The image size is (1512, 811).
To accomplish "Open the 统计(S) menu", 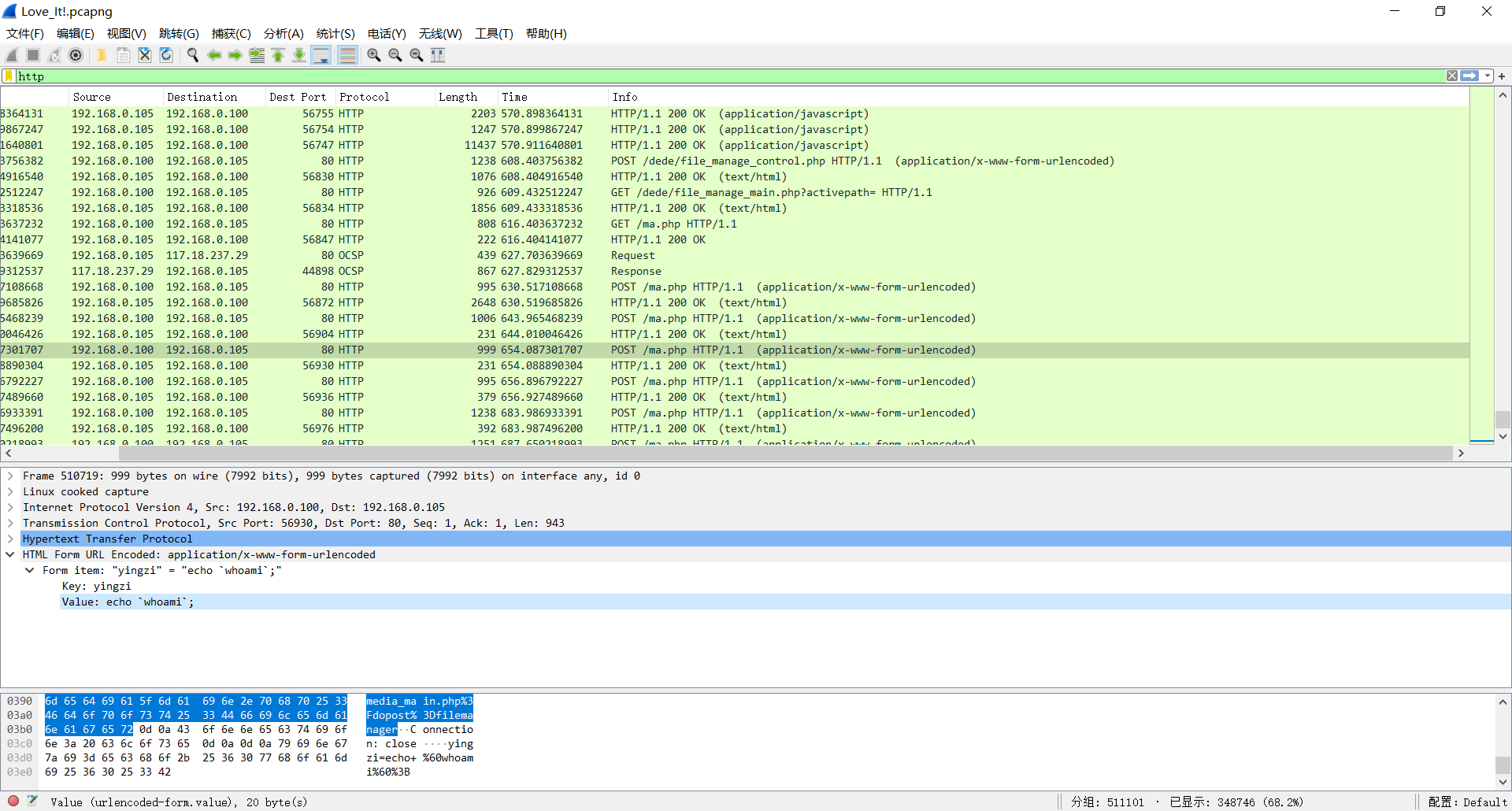I will click(335, 33).
